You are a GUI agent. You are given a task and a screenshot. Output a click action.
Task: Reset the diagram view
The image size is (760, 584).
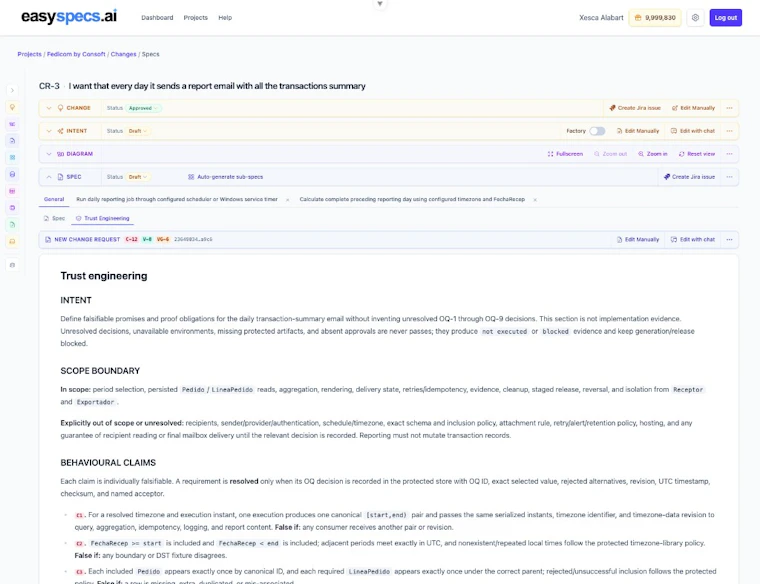pos(697,154)
